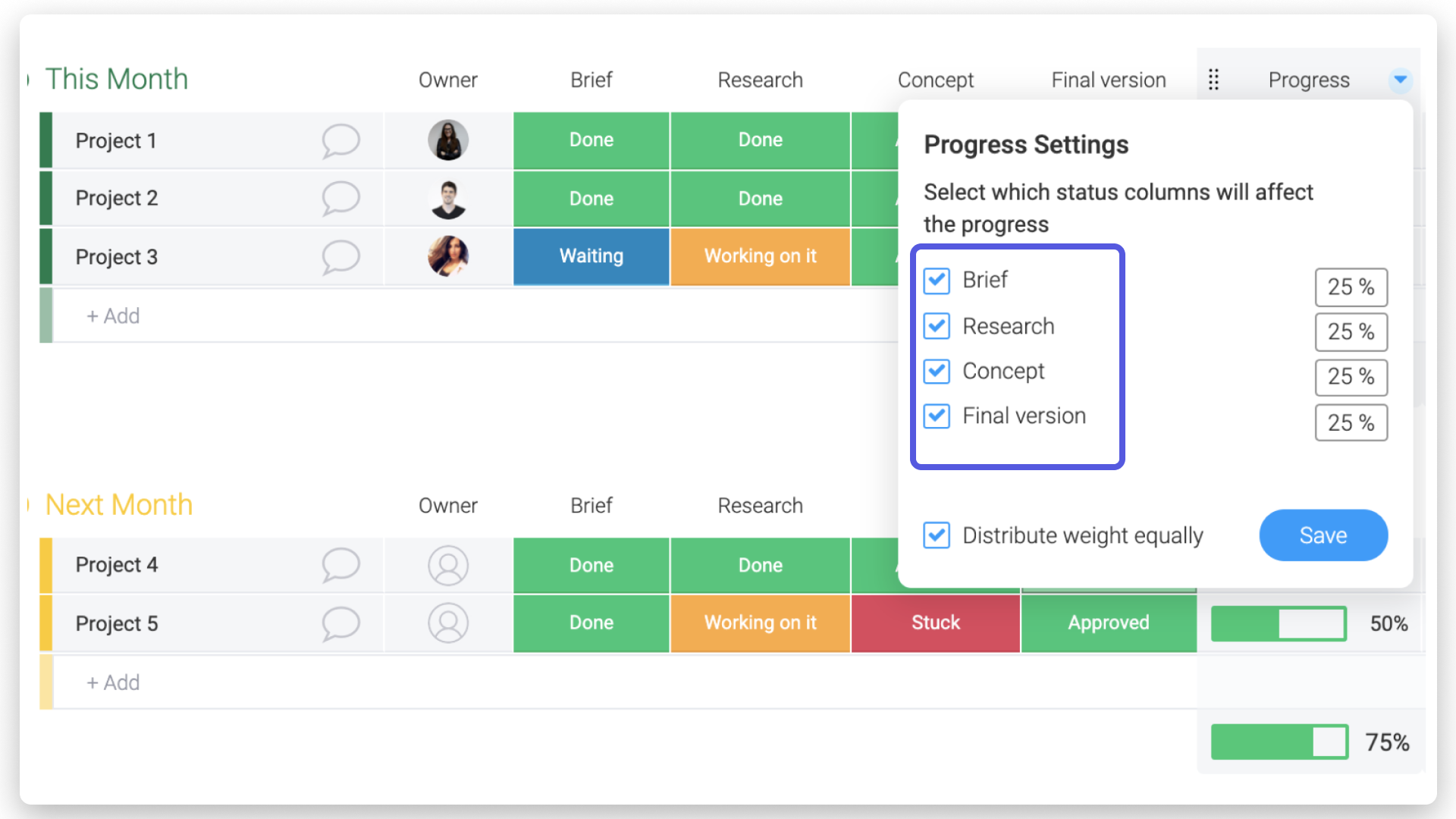Open the comment bubble for Project 5
The image size is (1456, 819).
340,624
